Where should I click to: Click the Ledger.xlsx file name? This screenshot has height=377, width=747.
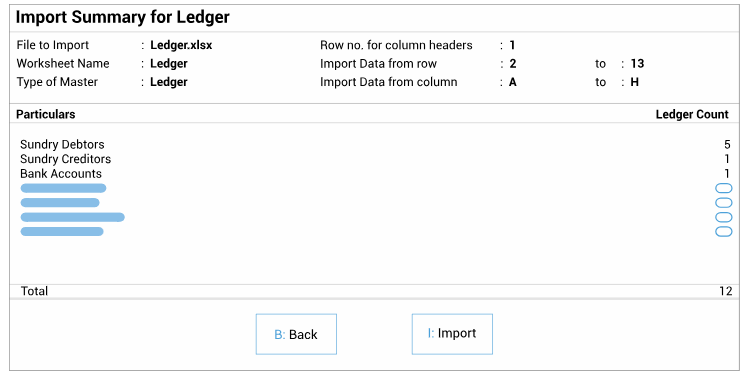click(x=181, y=45)
